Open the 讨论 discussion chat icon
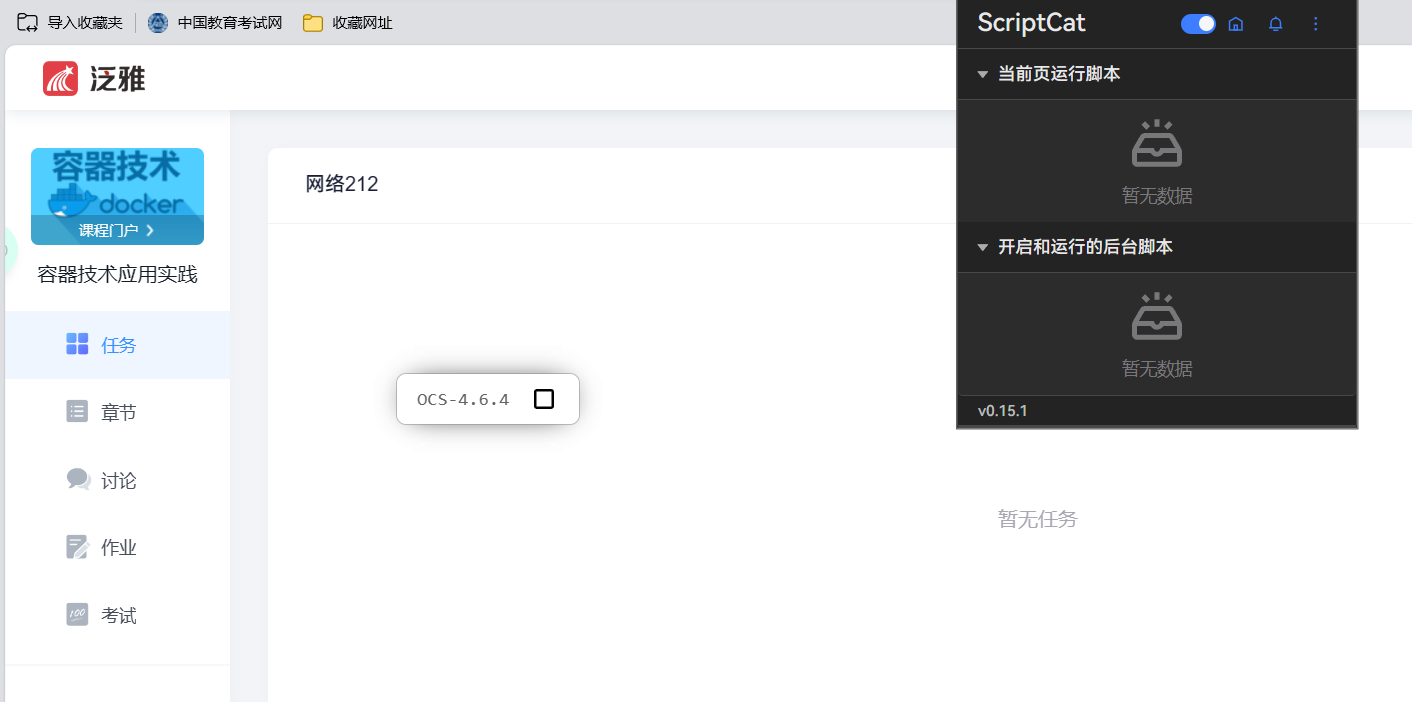 [x=77, y=479]
